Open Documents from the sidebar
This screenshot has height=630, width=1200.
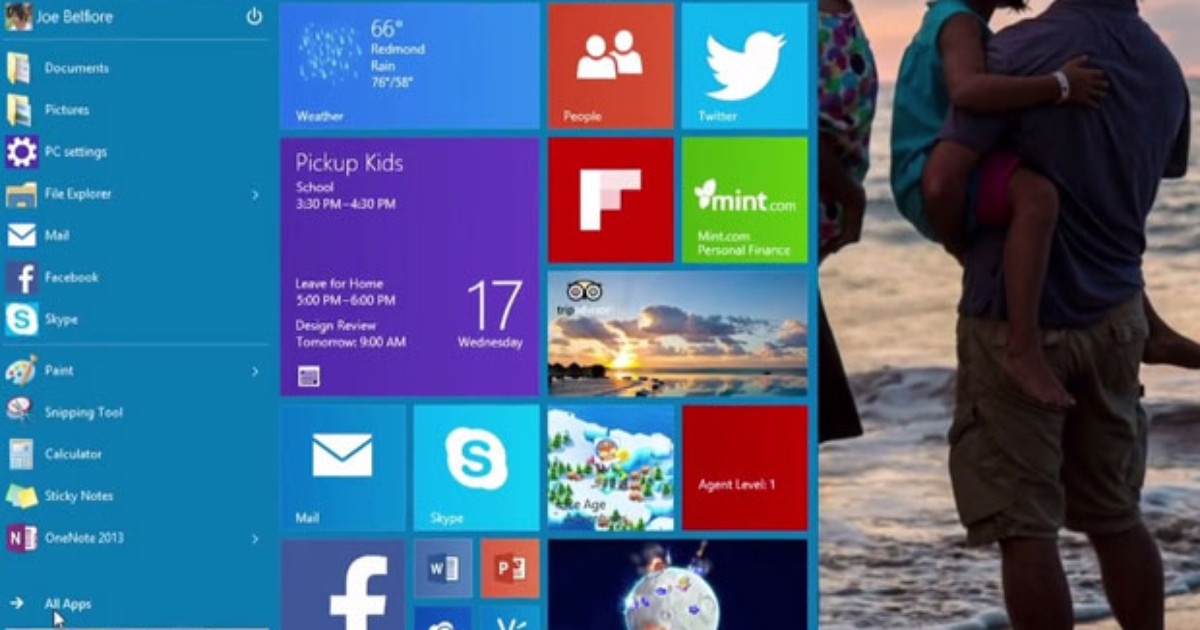point(75,68)
